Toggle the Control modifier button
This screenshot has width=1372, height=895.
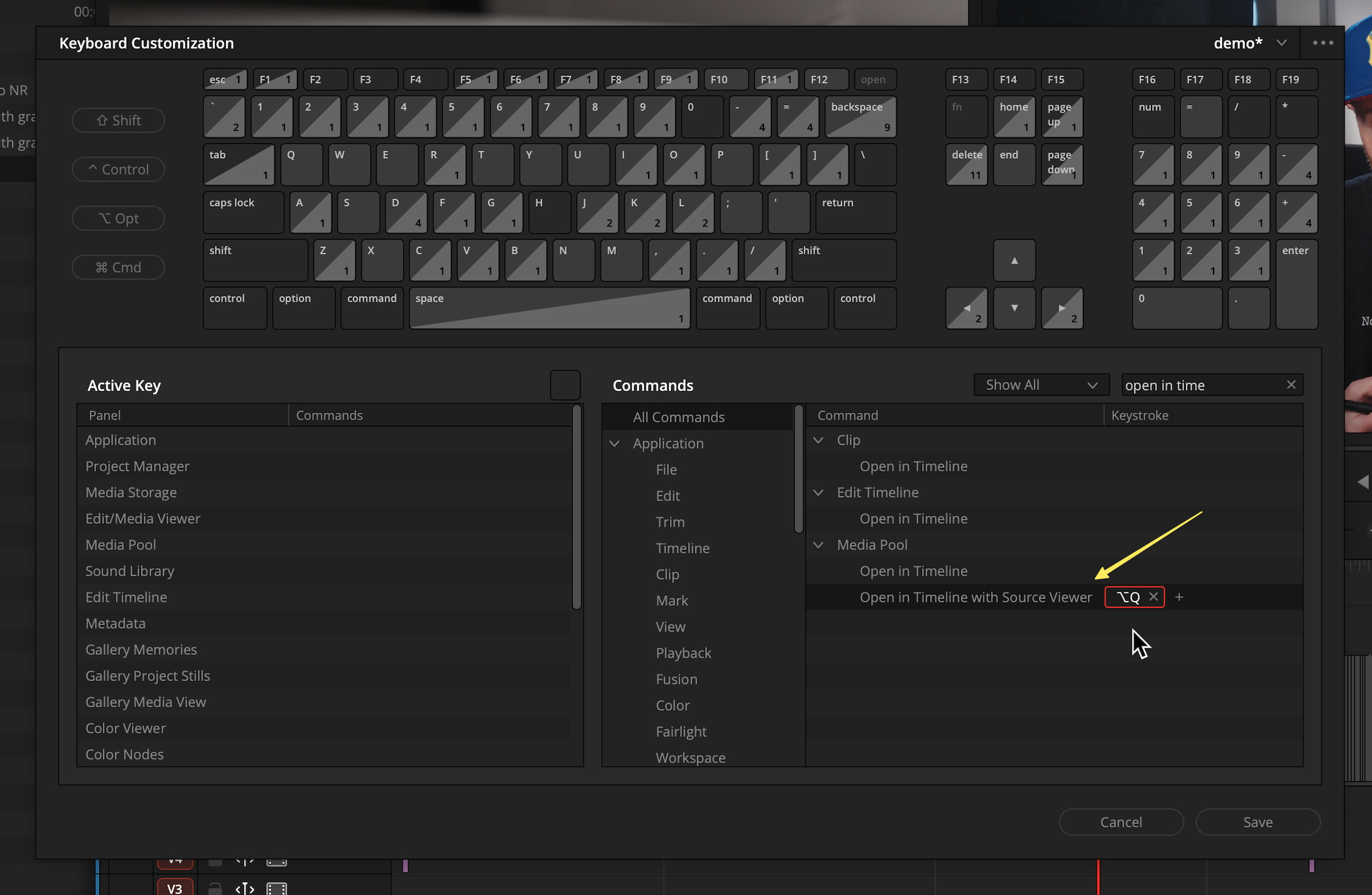pos(118,170)
